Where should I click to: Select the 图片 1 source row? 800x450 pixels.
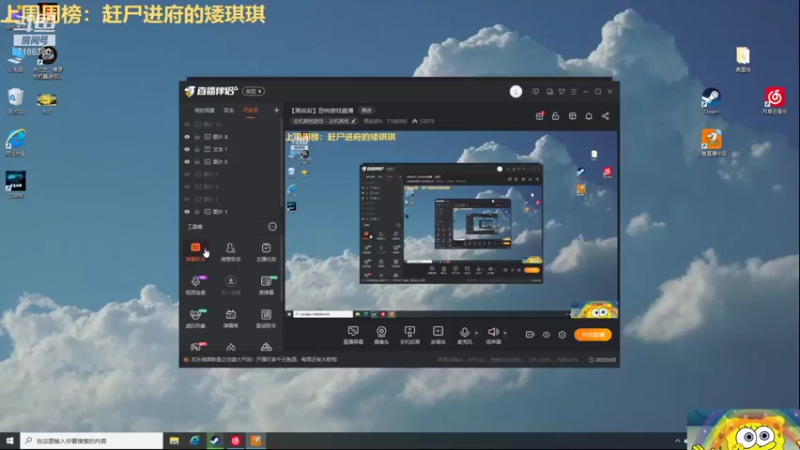[x=231, y=211]
